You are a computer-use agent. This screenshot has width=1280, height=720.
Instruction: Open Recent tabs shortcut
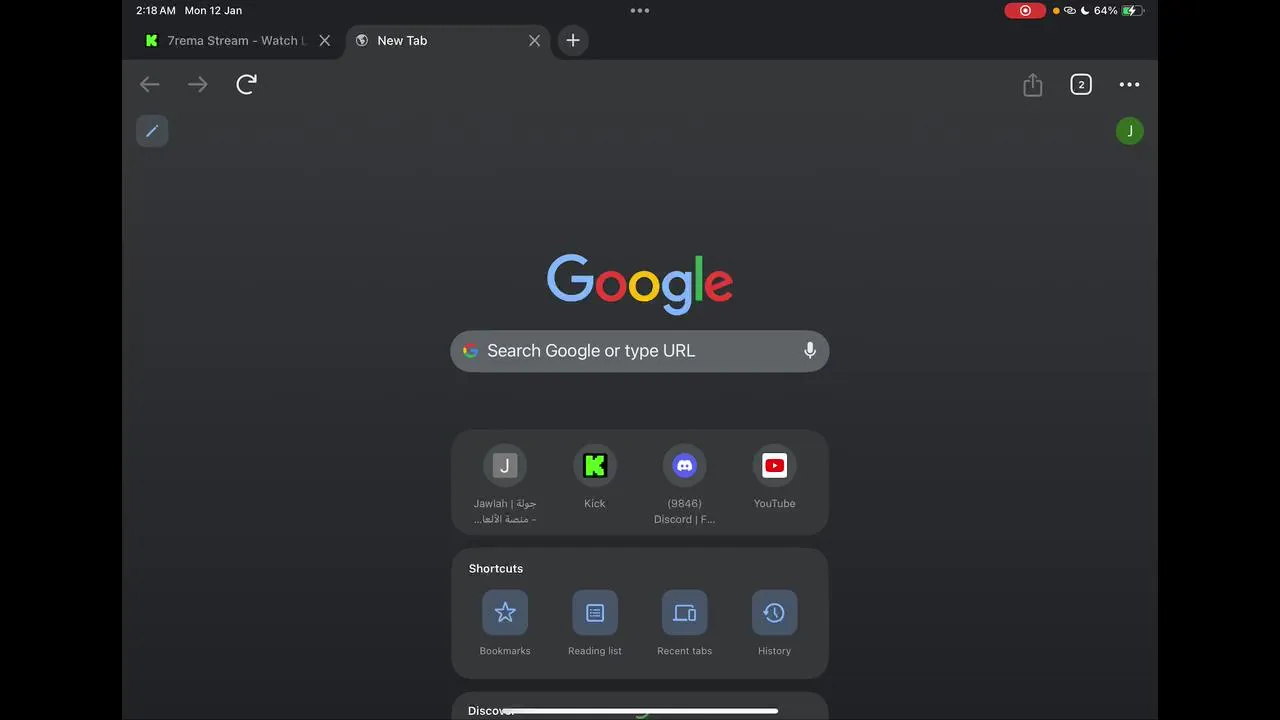(x=685, y=623)
